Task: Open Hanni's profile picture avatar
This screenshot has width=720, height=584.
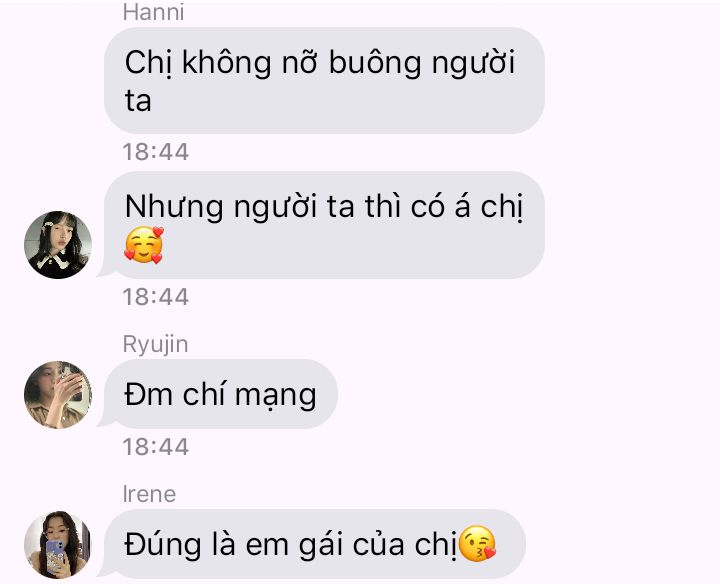Action: click(x=58, y=245)
